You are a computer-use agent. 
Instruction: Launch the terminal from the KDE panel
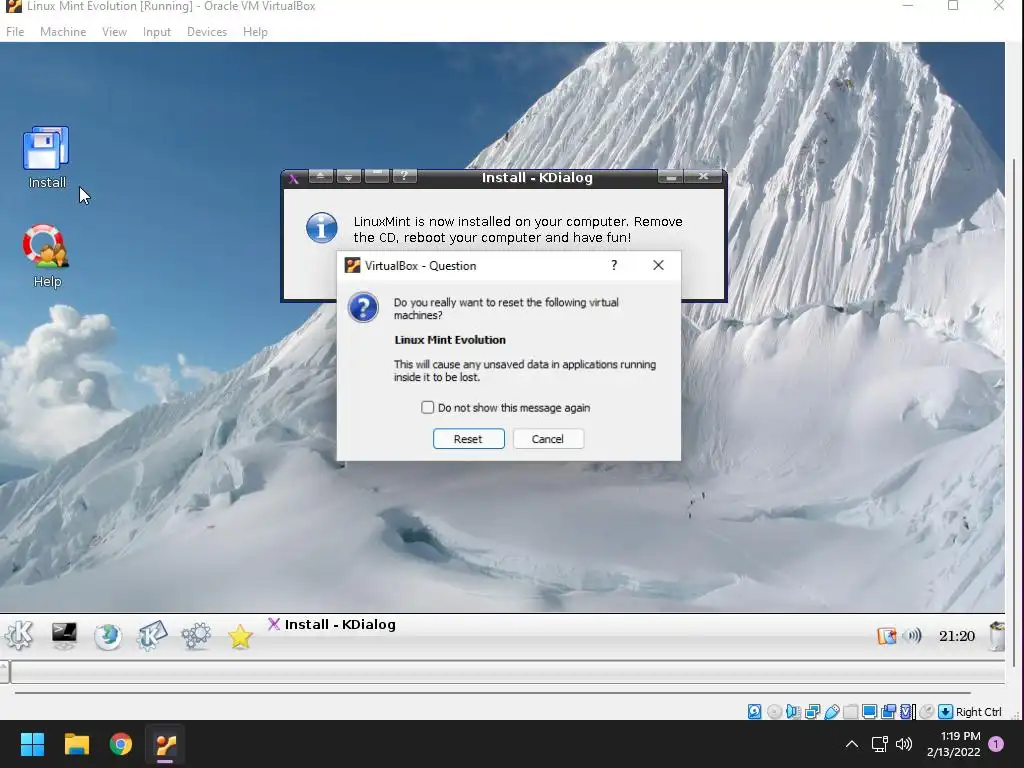(x=64, y=635)
